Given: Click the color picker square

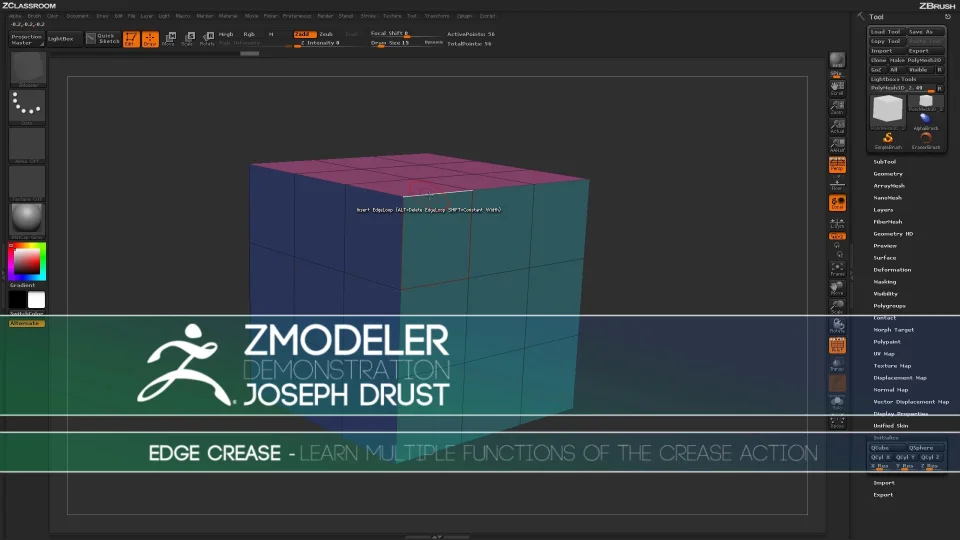Looking at the screenshot, I should 27,261.
